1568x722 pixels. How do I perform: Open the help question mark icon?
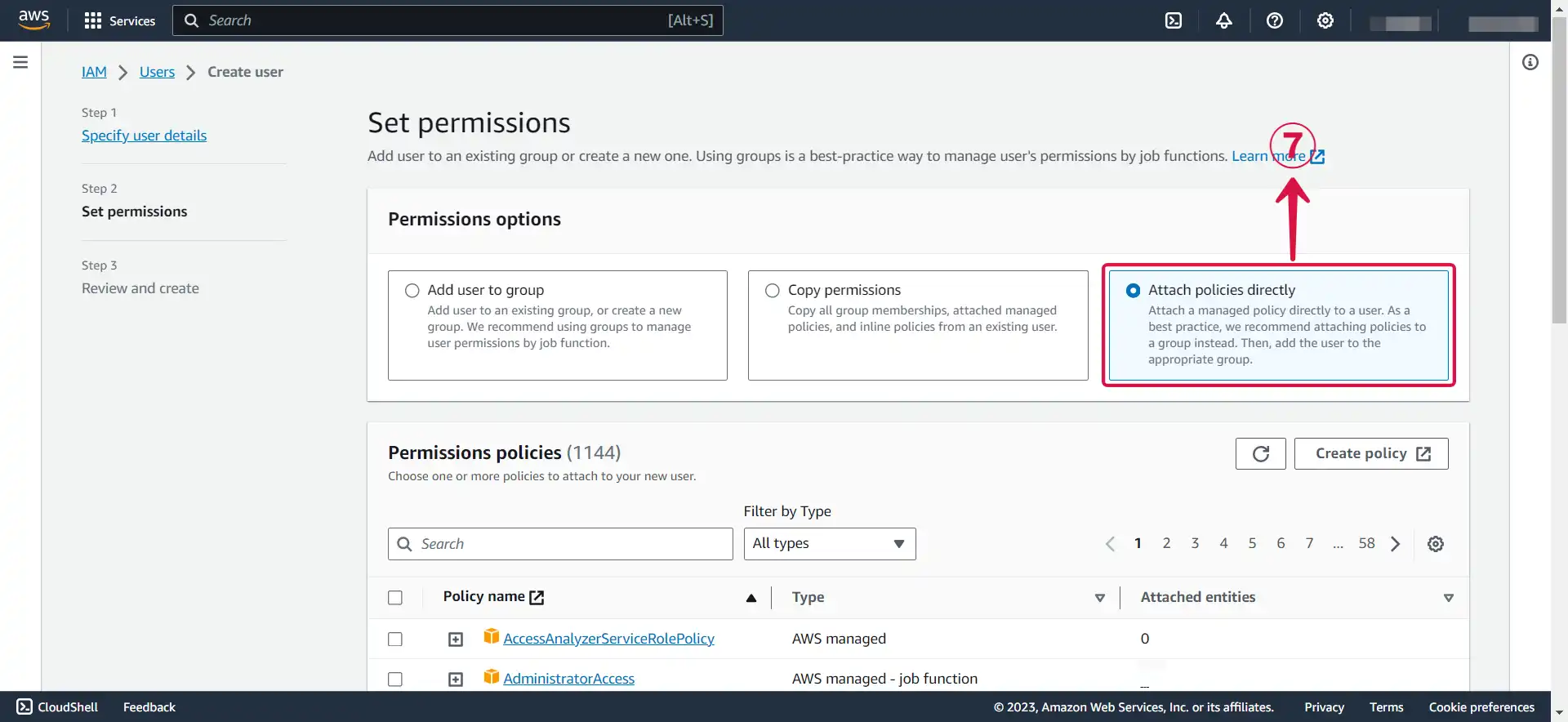tap(1275, 20)
